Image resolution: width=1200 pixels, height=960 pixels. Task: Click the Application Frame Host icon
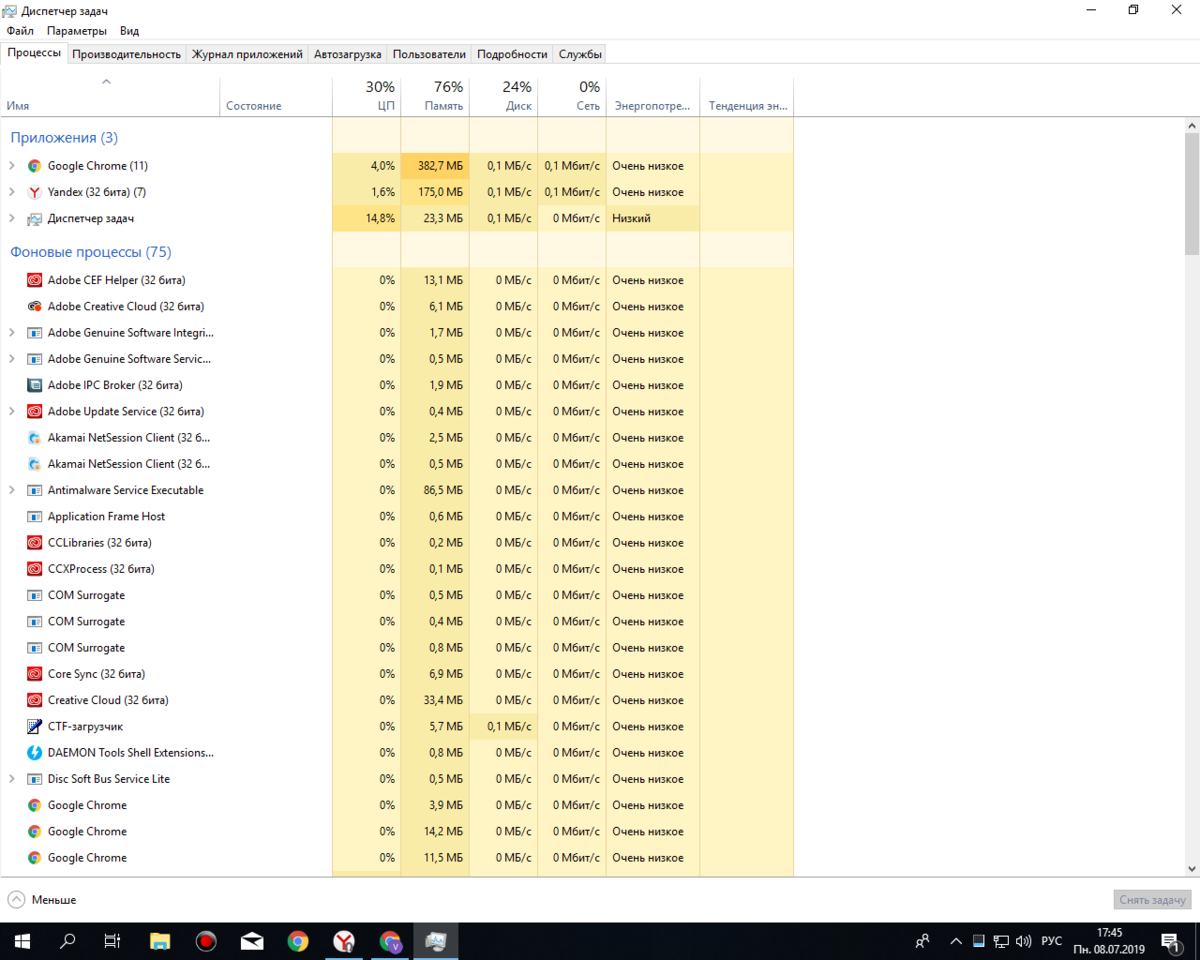pos(34,516)
